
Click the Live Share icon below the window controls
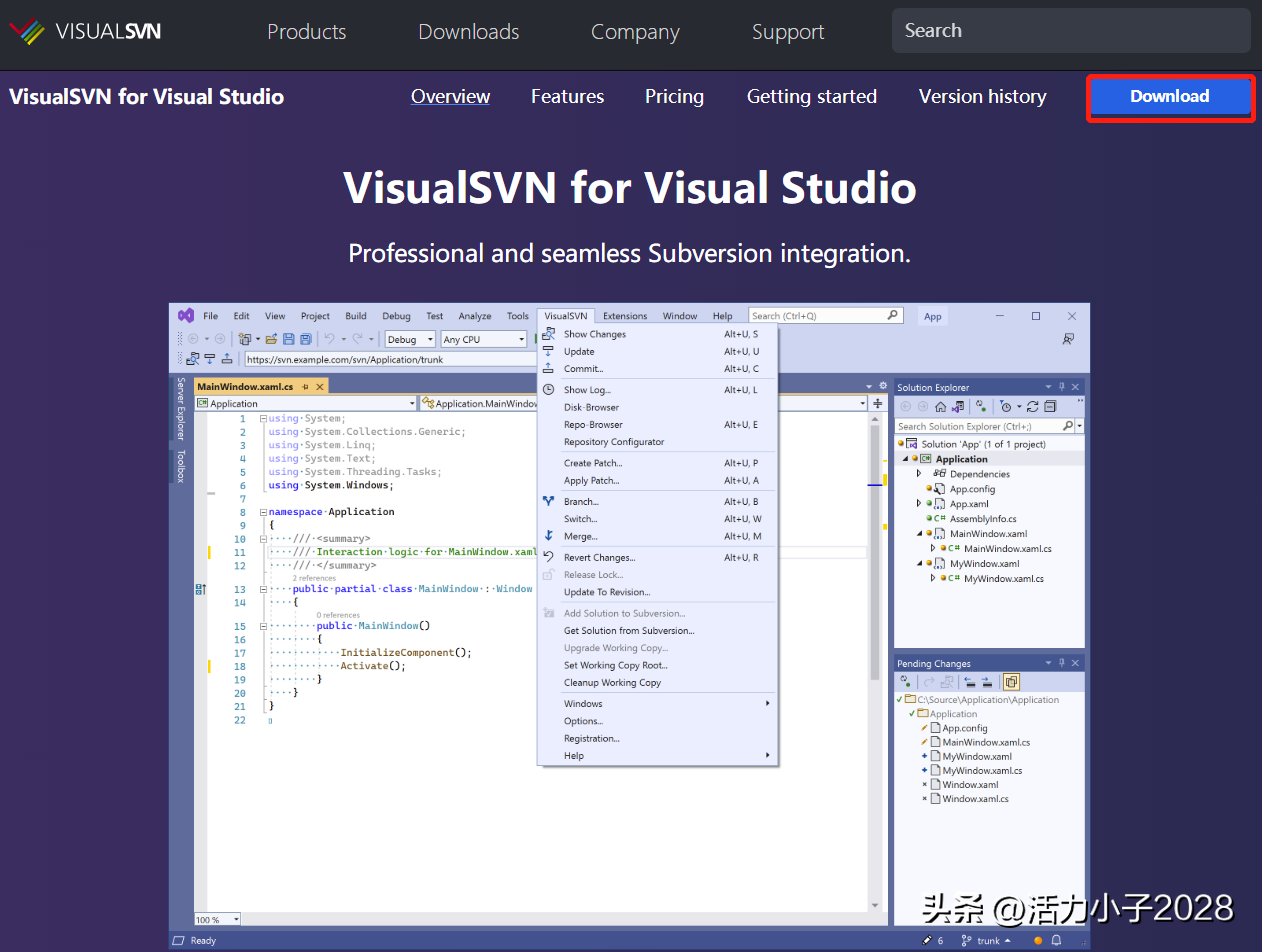click(1068, 339)
